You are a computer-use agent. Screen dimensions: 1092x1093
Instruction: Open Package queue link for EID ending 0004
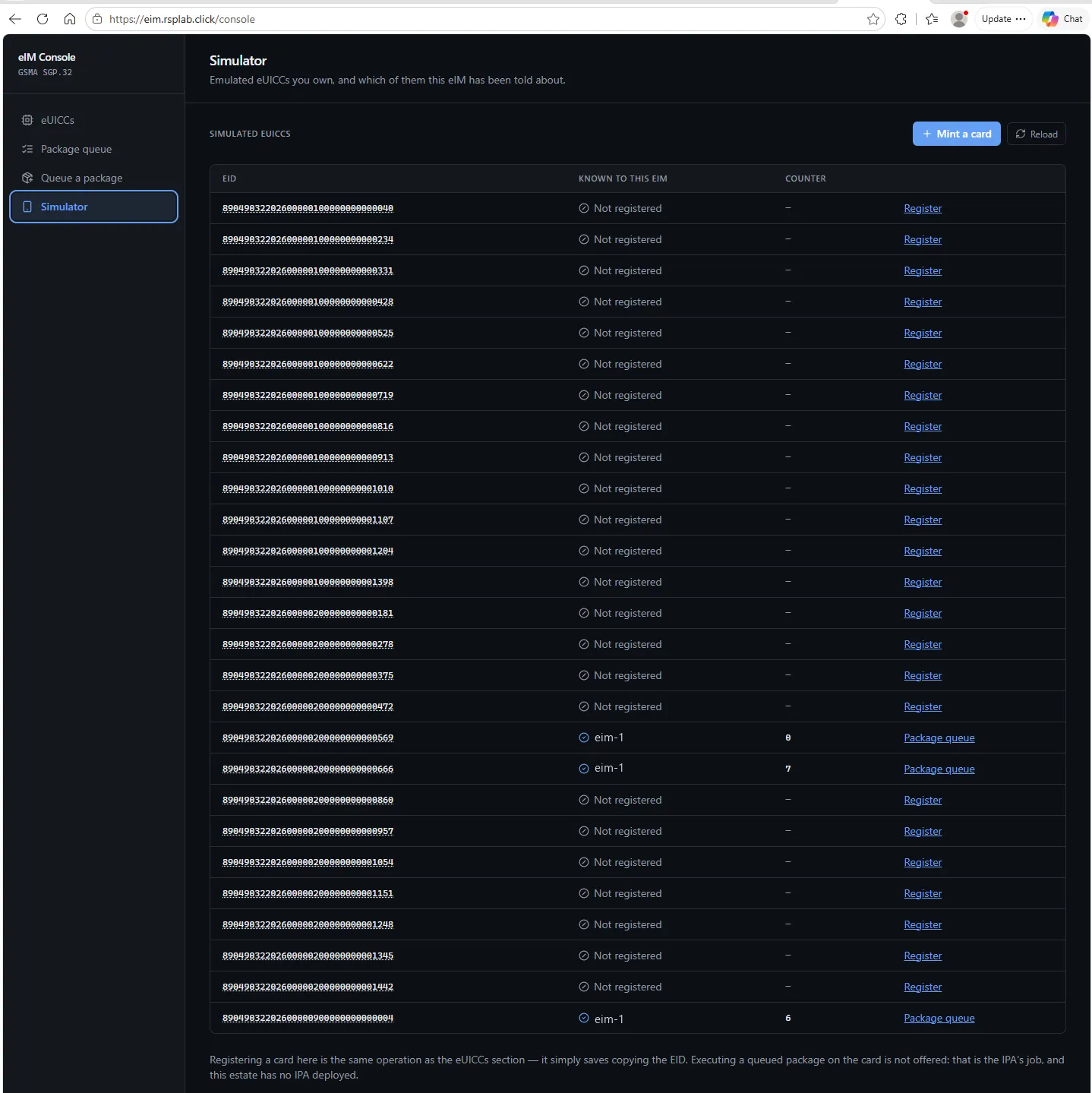tap(939, 1018)
